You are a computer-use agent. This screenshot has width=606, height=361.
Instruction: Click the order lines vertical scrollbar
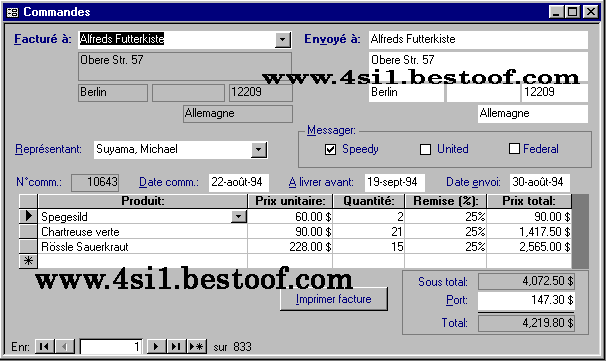click(580, 231)
